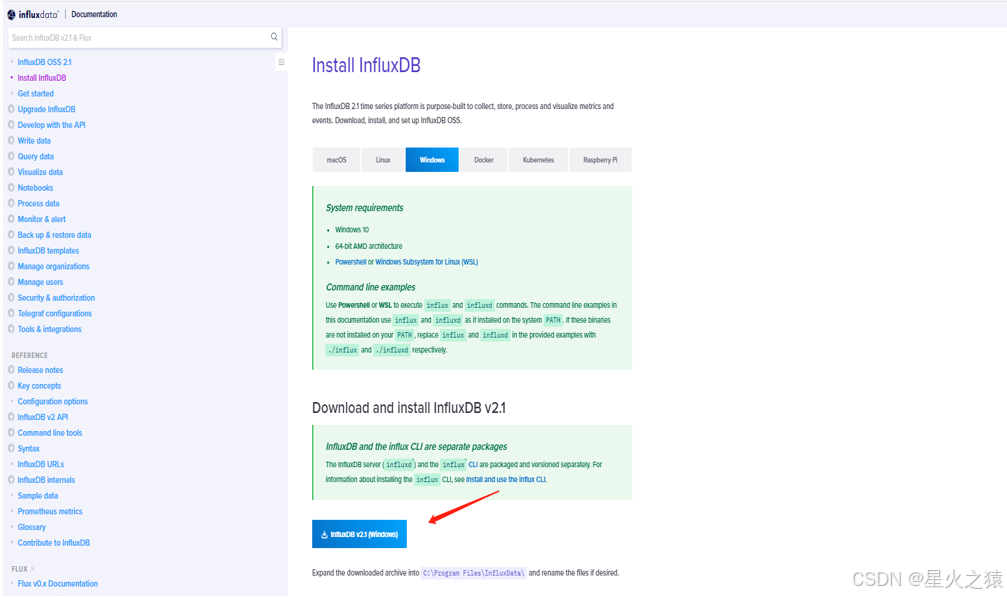Viewport: 1007px width, 597px height.
Task: Click the Download and install InfluxDB v2.1 heading
Action: (x=408, y=408)
